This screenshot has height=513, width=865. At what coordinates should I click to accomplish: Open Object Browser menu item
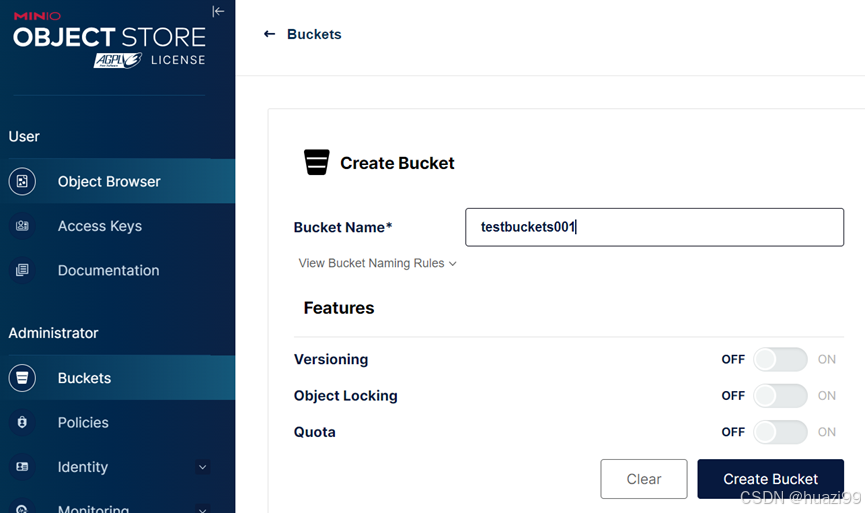(118, 181)
